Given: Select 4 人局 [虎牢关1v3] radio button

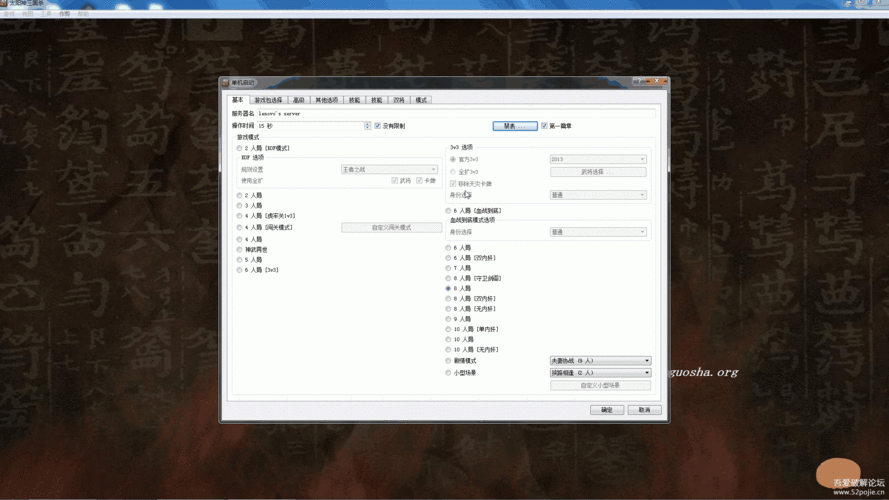Looking at the screenshot, I should click(x=239, y=216).
